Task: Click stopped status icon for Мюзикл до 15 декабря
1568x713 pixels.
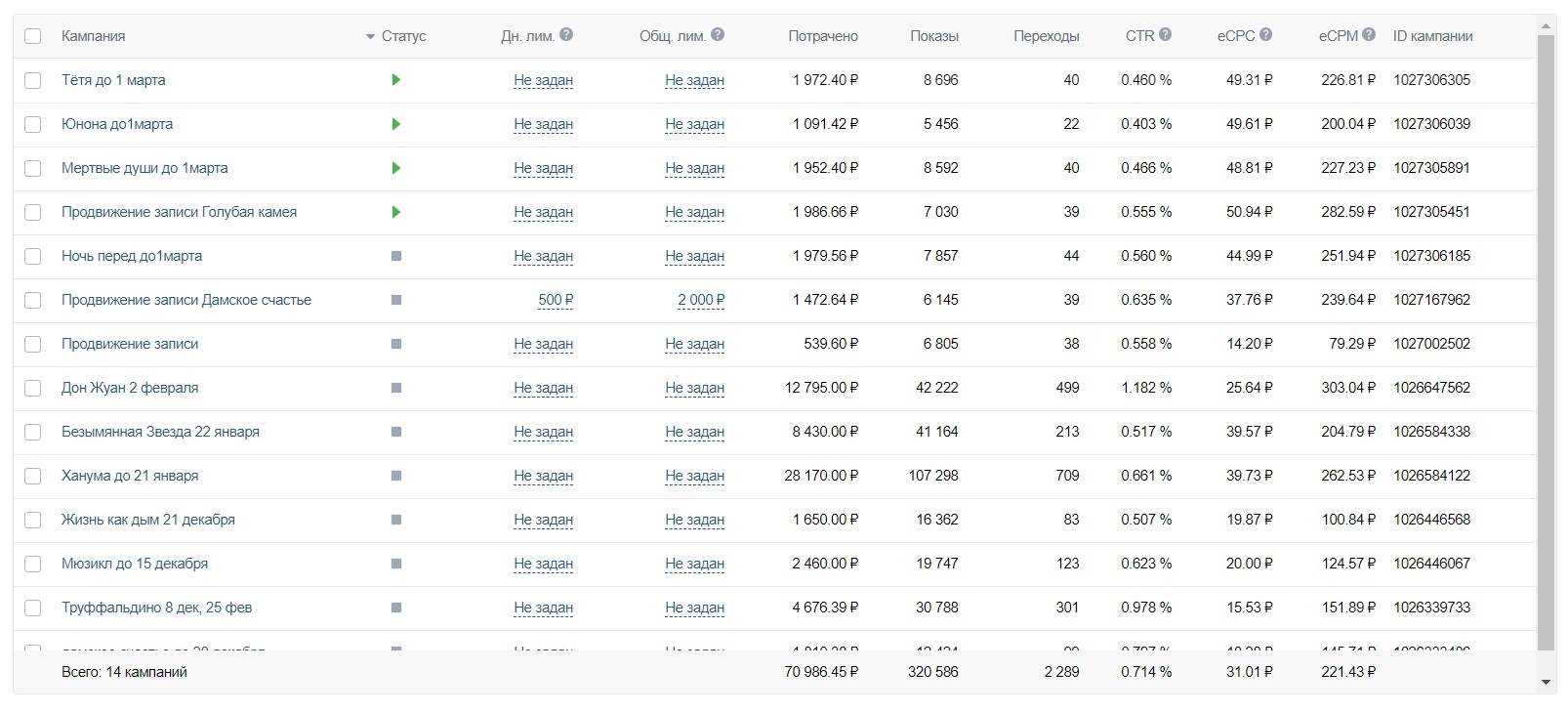Action: [396, 564]
